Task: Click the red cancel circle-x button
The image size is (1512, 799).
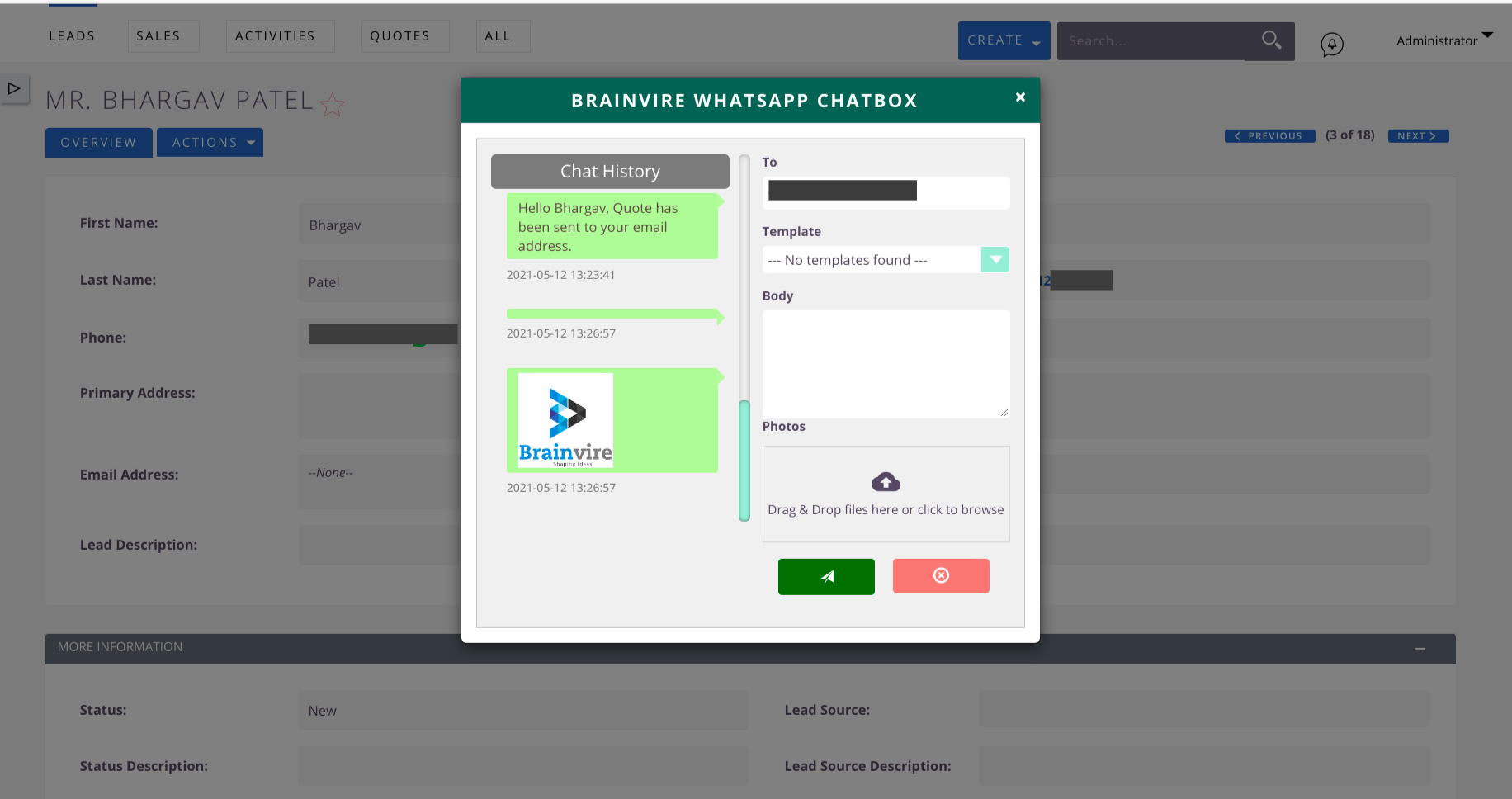Action: tap(941, 576)
